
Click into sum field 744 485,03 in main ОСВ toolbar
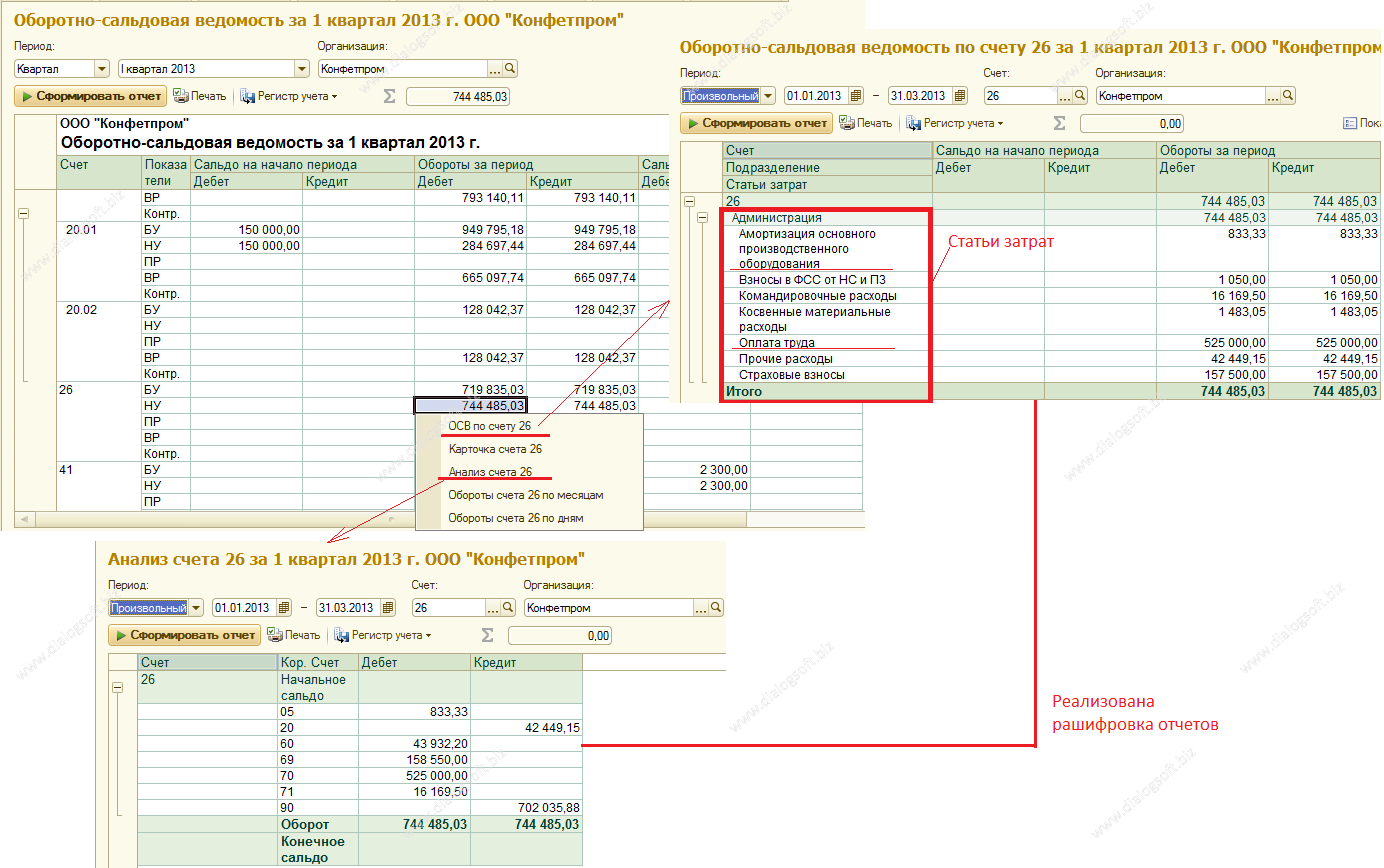pyautogui.click(x=459, y=97)
